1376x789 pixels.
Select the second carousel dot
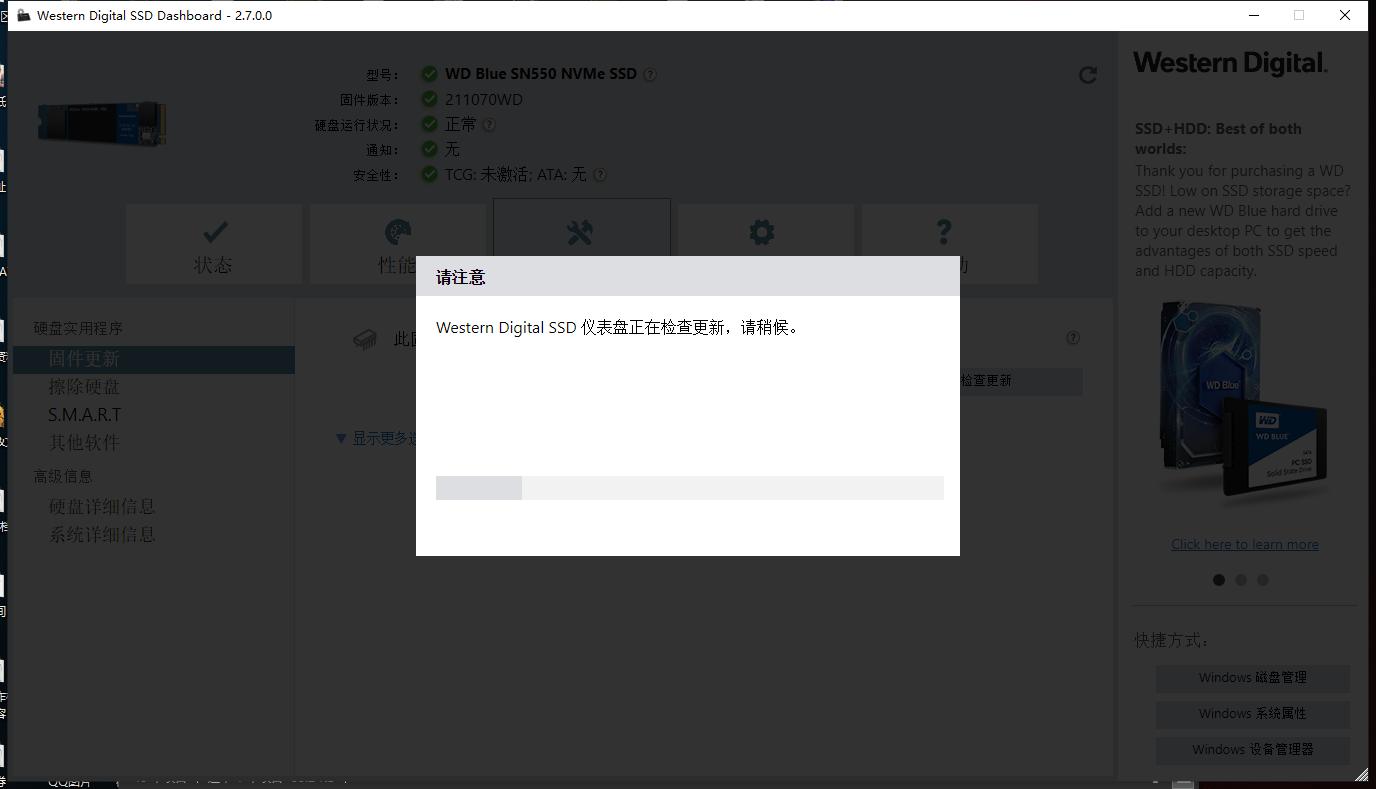click(x=1241, y=579)
